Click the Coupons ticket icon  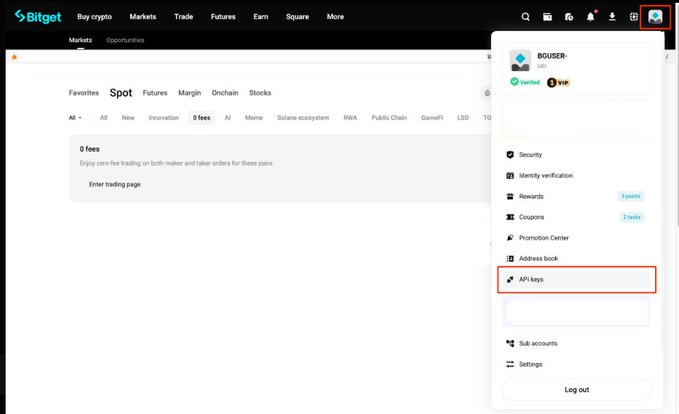click(x=510, y=217)
